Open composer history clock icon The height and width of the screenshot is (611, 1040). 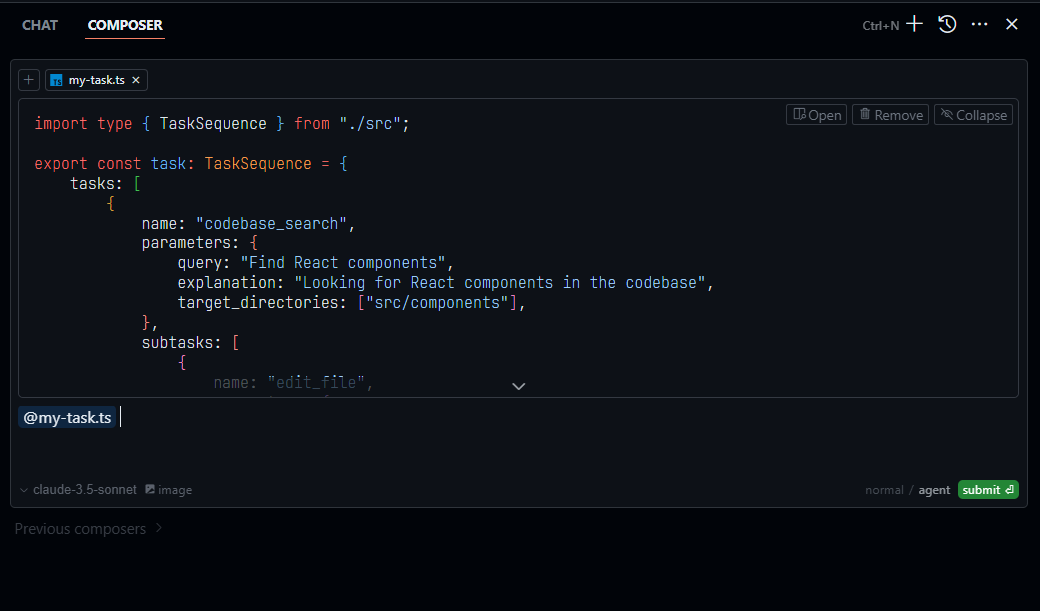(x=947, y=25)
